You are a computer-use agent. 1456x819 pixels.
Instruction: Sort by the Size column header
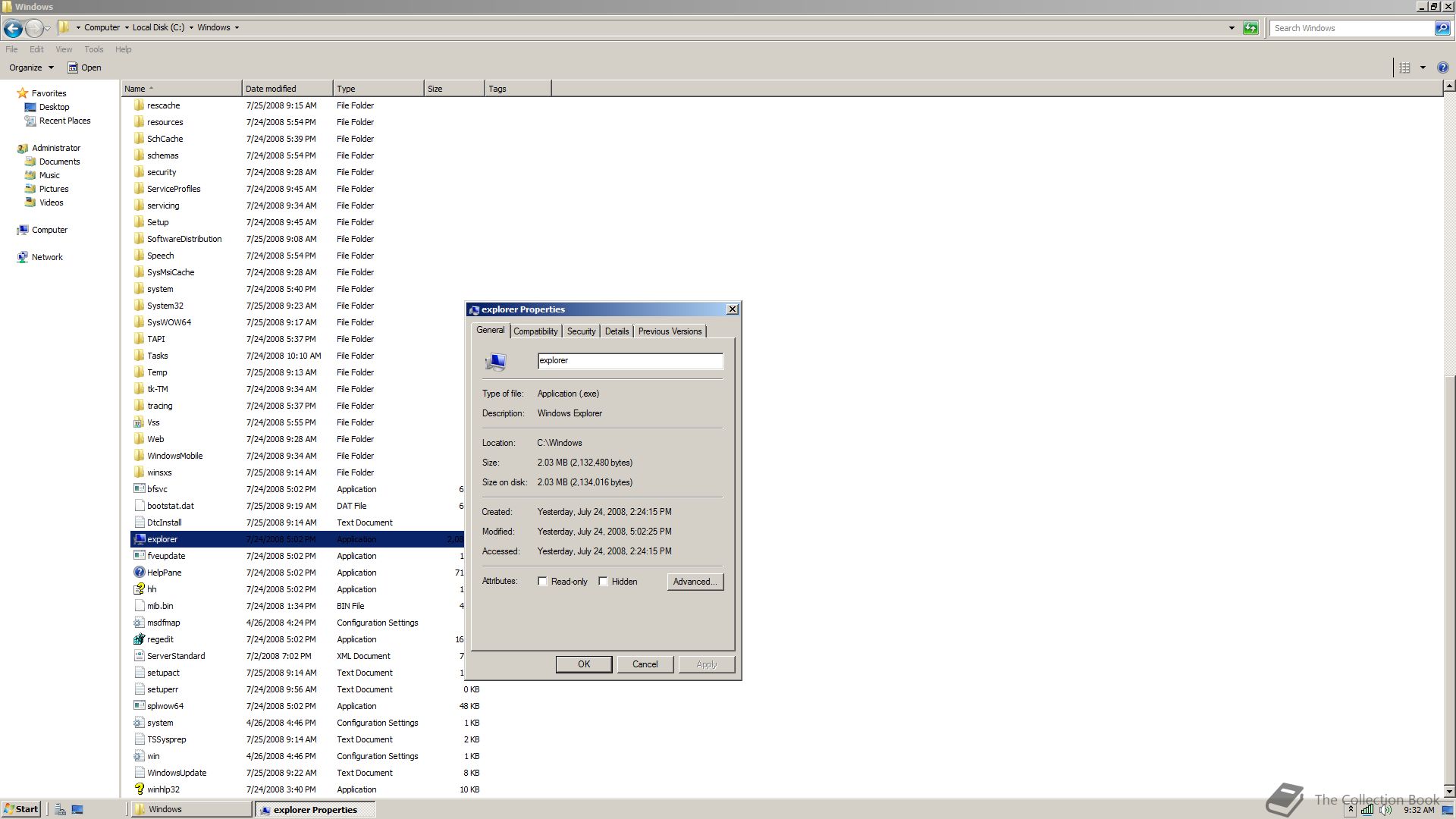pyautogui.click(x=454, y=89)
